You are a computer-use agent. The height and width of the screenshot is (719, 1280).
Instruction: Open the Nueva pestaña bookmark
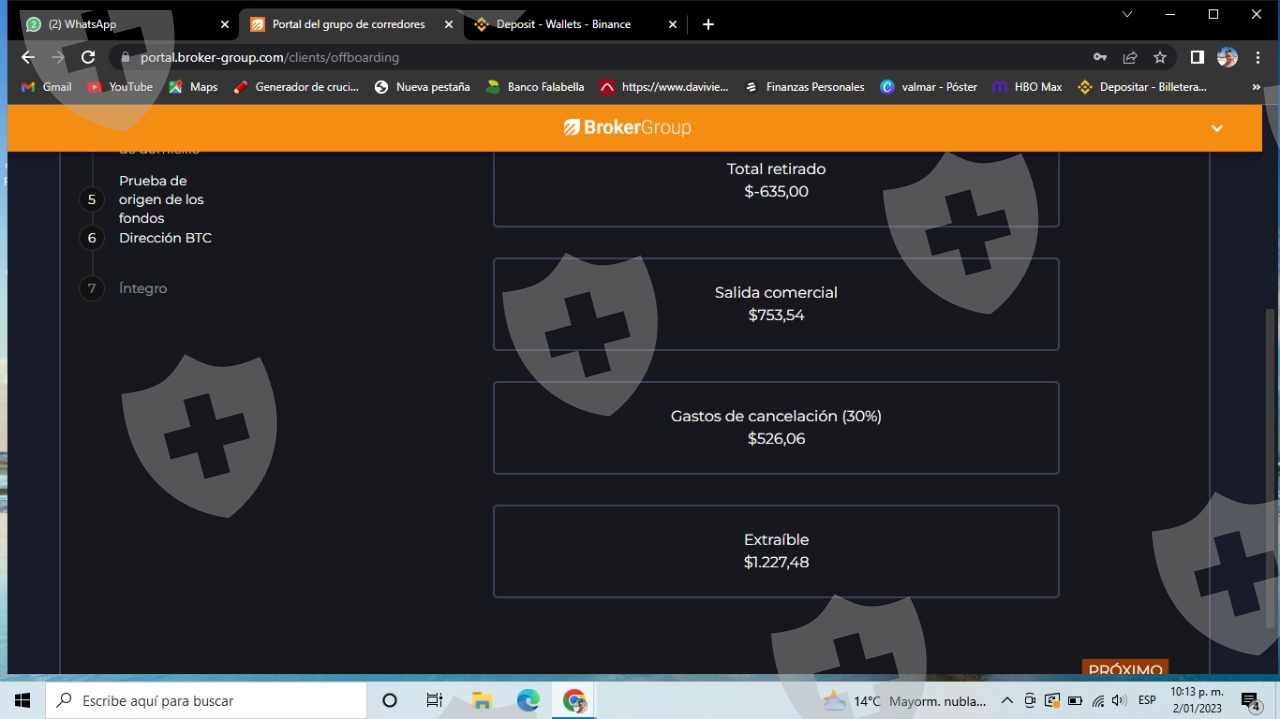(422, 87)
